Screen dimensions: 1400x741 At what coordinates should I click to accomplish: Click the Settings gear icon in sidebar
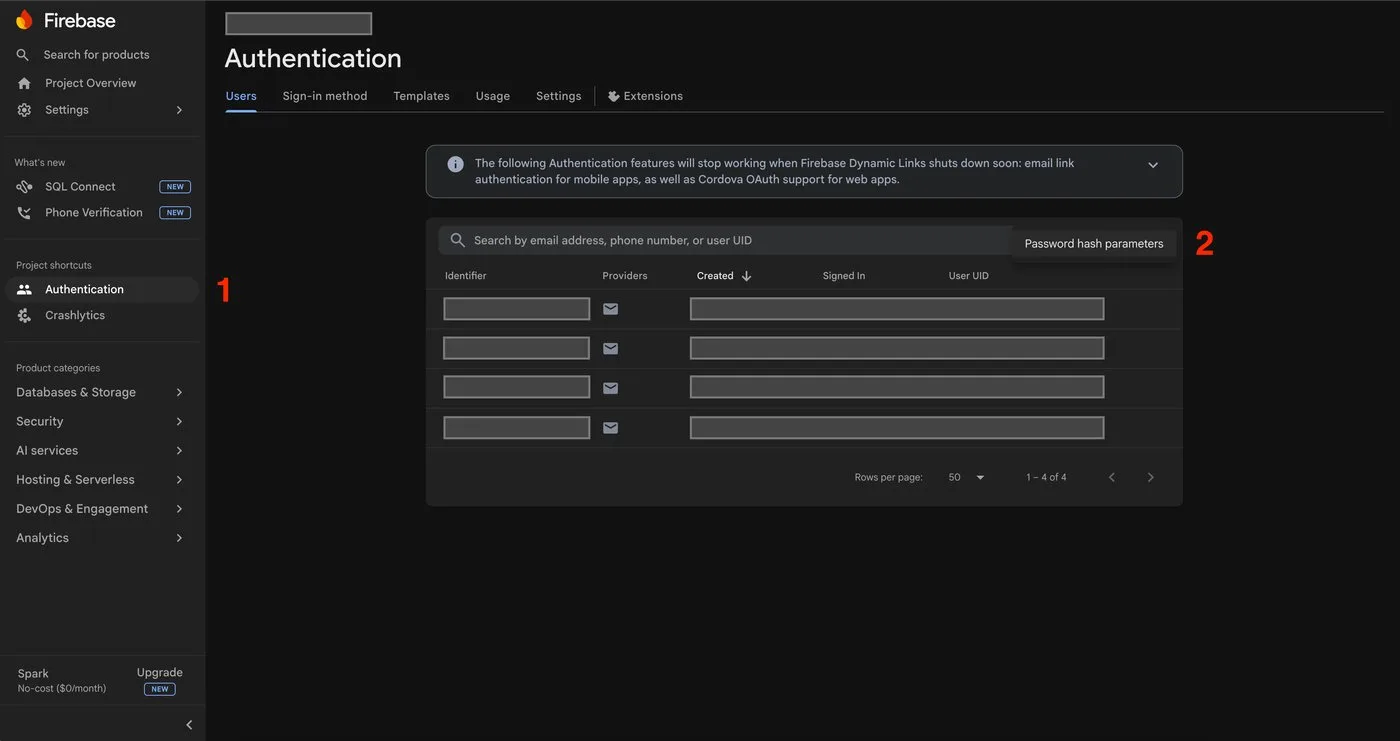pos(24,110)
